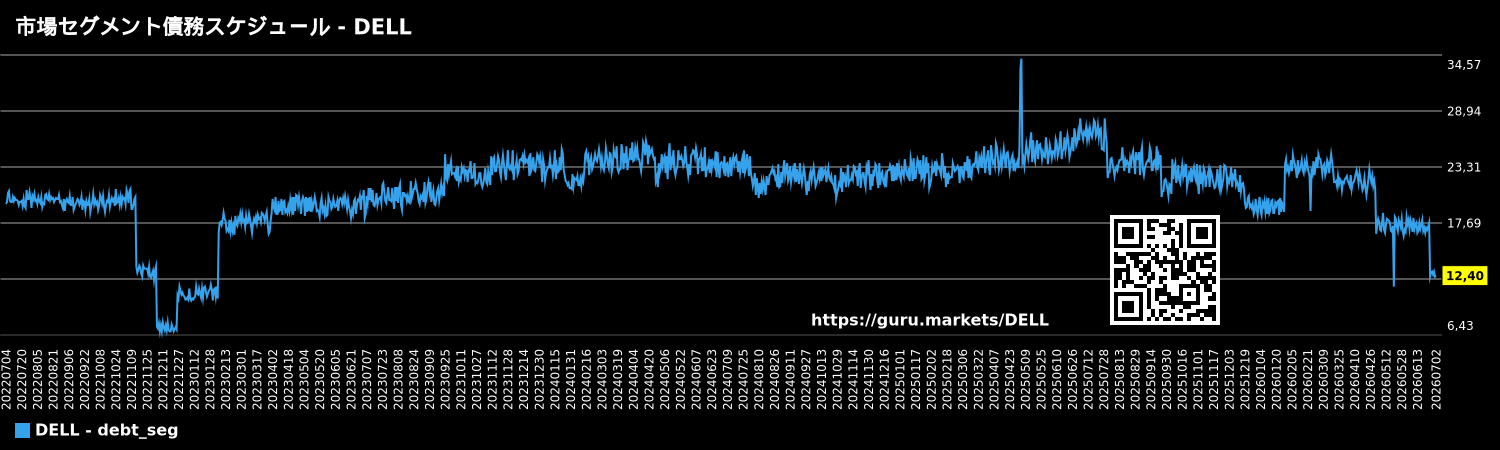Click the 34,57 y-axis label
The image size is (1500, 450).
pyautogui.click(x=1464, y=65)
